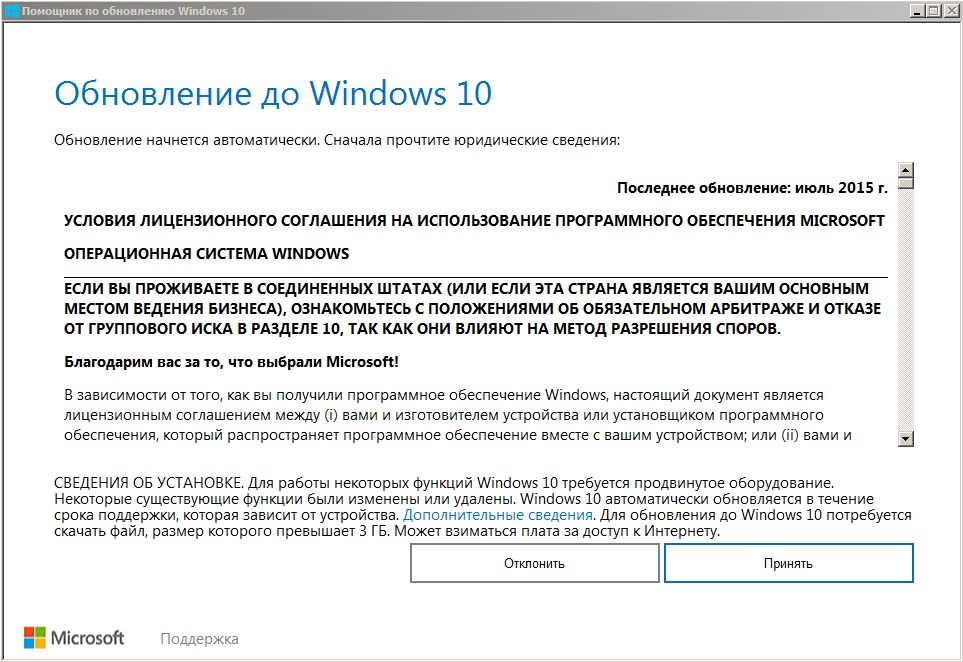Click the text Последнее обновление: июль 2015 г.
963x662 pixels.
pyautogui.click(x=752, y=188)
